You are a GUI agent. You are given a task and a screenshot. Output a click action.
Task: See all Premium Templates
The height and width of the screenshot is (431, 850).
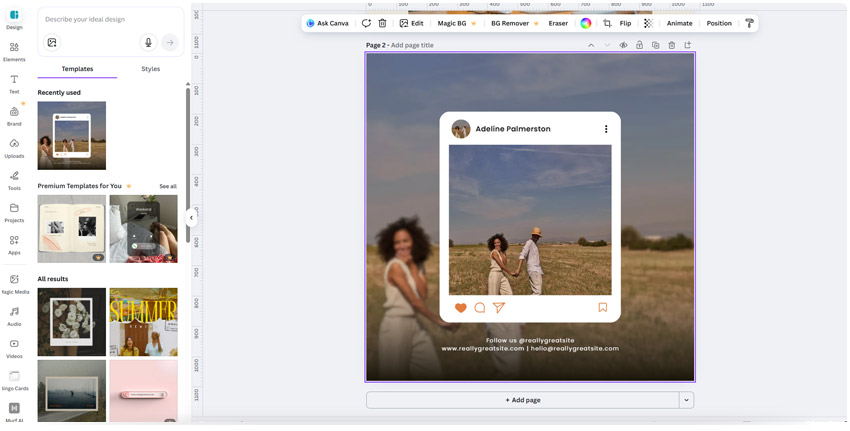tap(168, 186)
